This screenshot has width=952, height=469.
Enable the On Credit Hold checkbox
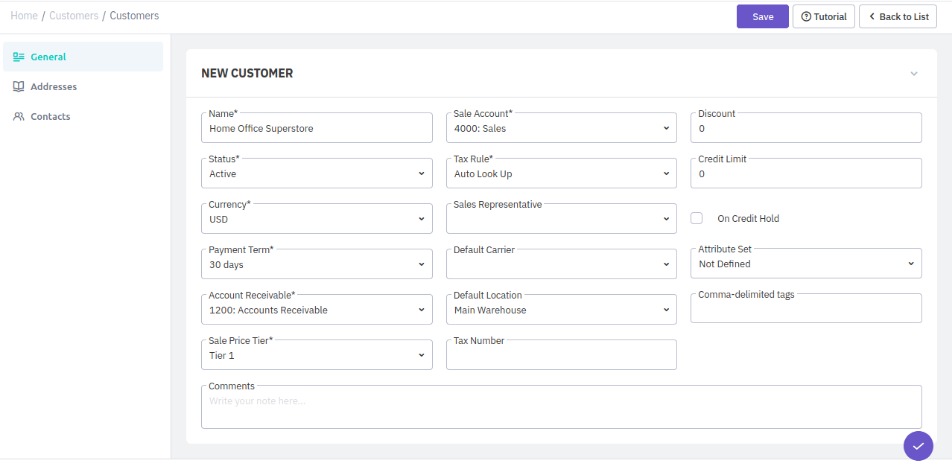(697, 218)
